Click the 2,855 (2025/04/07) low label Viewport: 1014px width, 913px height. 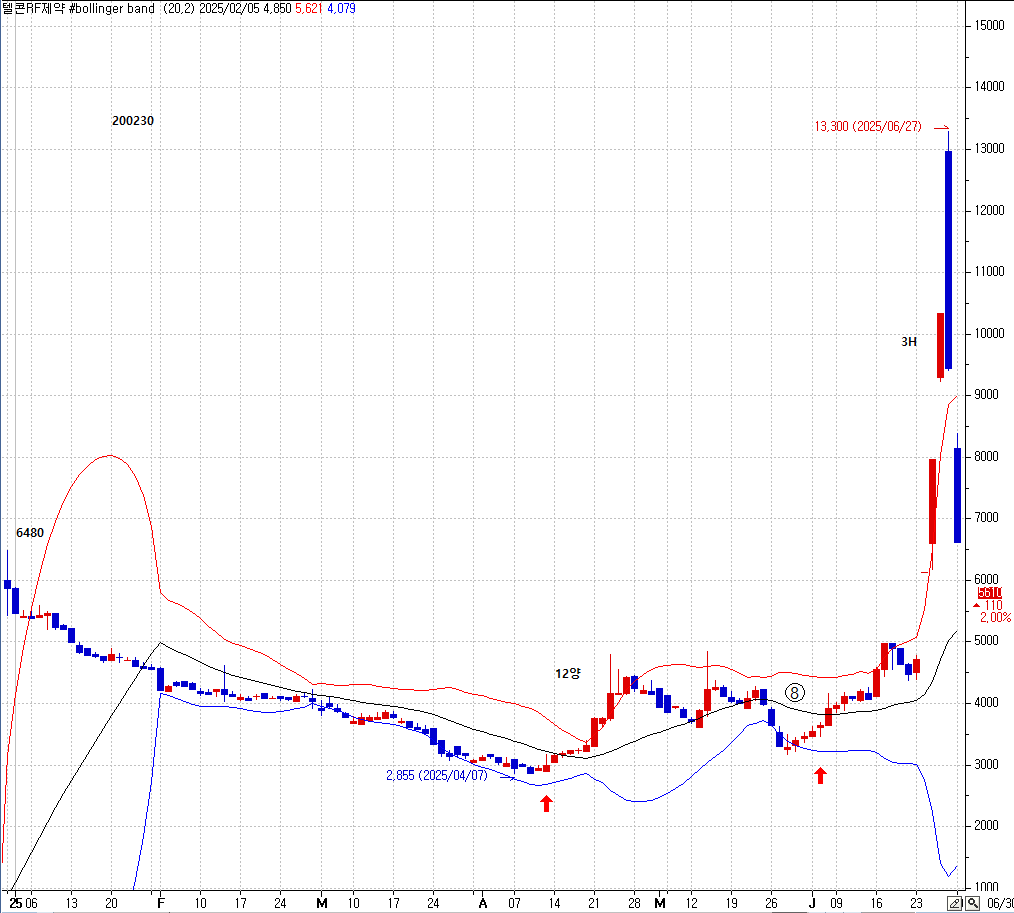point(437,775)
